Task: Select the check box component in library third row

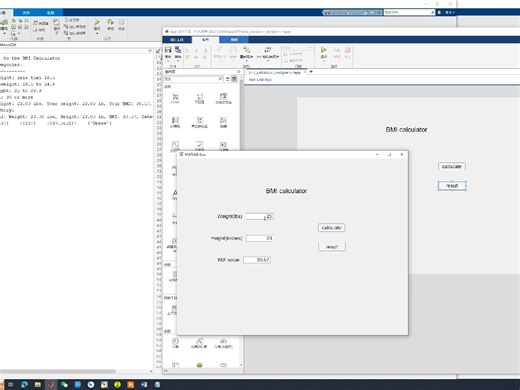Action: click(x=199, y=144)
